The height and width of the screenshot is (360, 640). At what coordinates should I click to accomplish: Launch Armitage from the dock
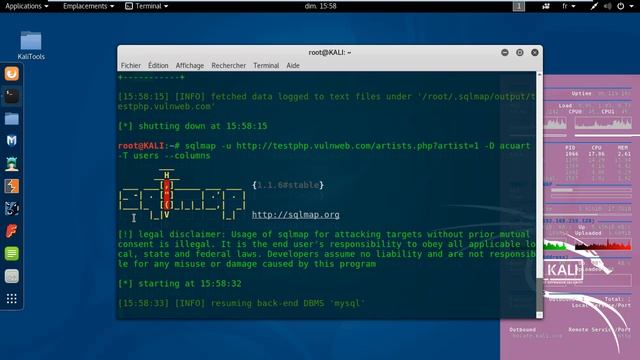click(11, 164)
